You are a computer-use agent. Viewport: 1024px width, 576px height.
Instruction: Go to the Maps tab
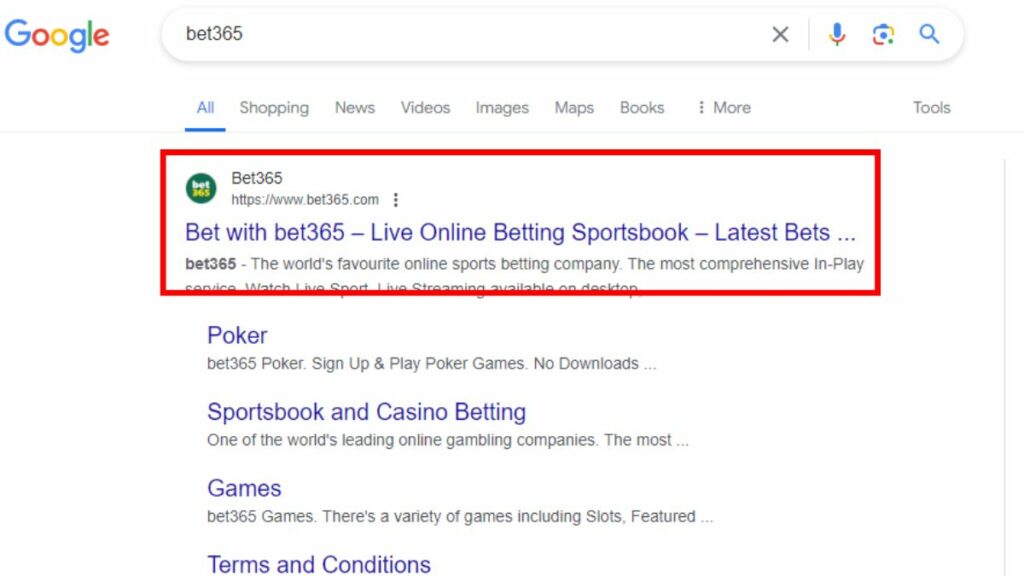pyautogui.click(x=574, y=108)
